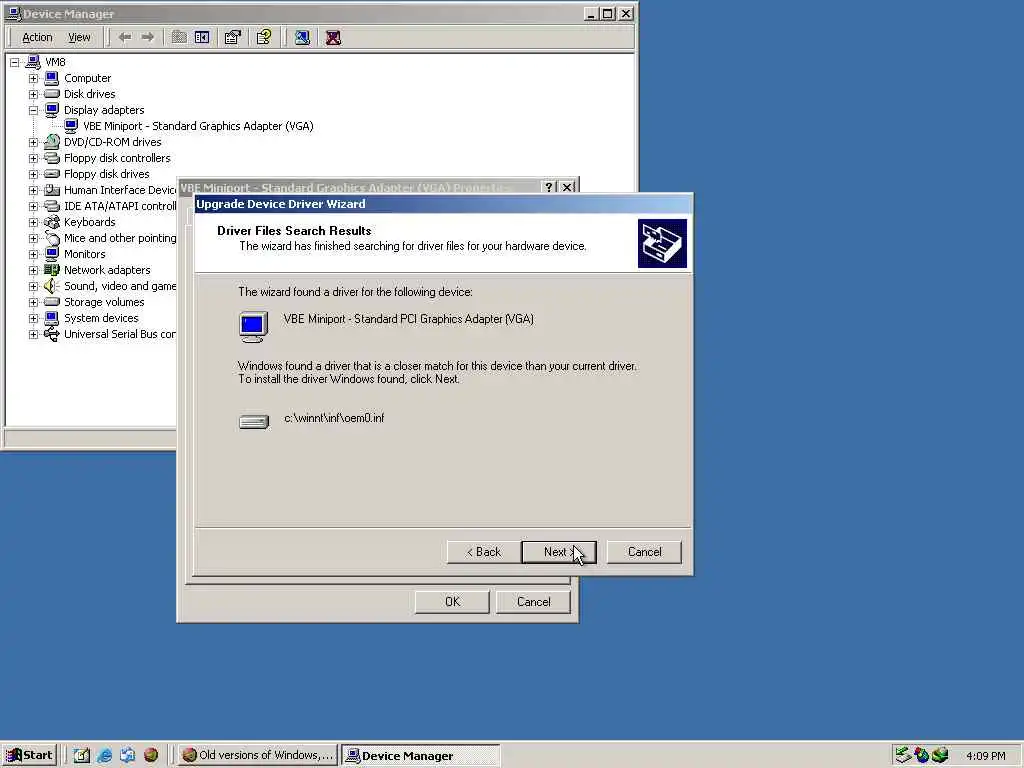The image size is (1024, 768).
Task: Select the Universal Serial Bus icon
Action: pos(52,334)
